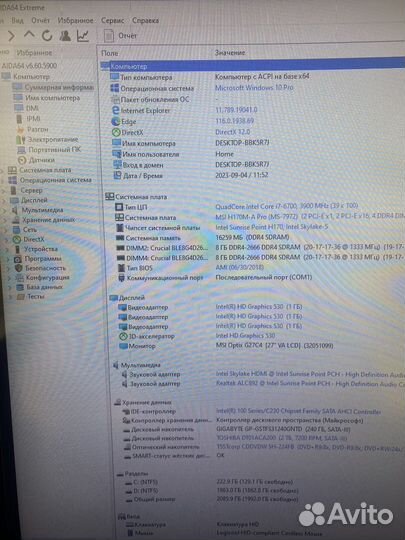Click the Отчёт report toolbar button
Image resolution: width=405 pixels, height=540 pixels.
coord(121,35)
